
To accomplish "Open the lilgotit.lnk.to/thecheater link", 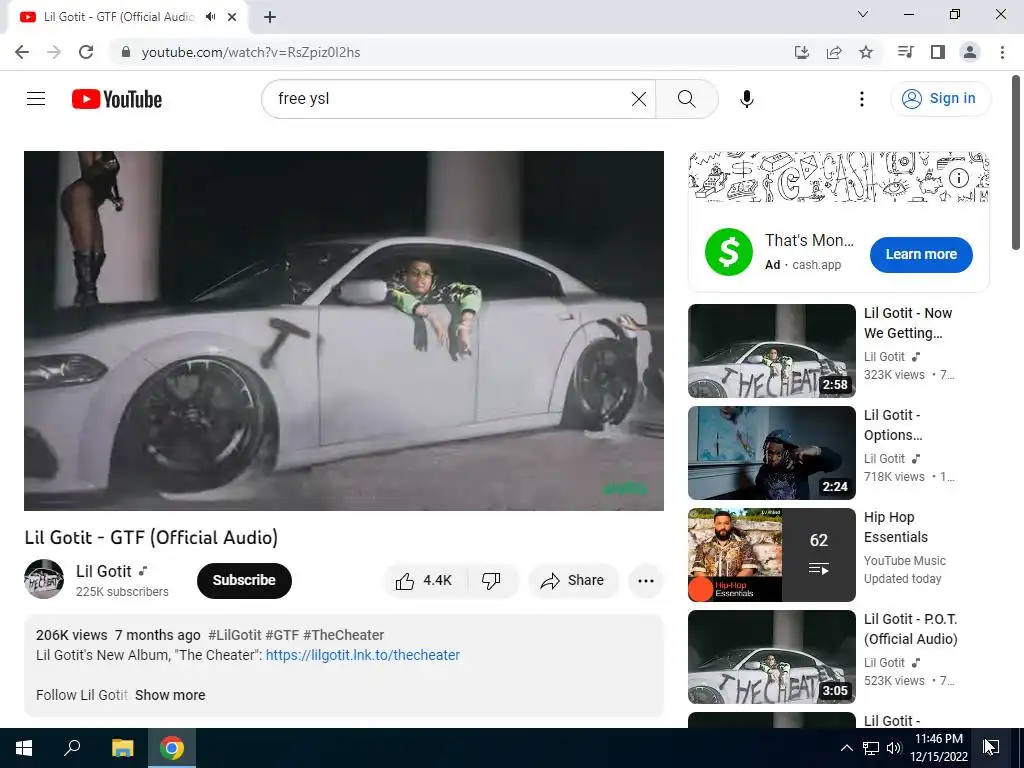I will (x=362, y=655).
